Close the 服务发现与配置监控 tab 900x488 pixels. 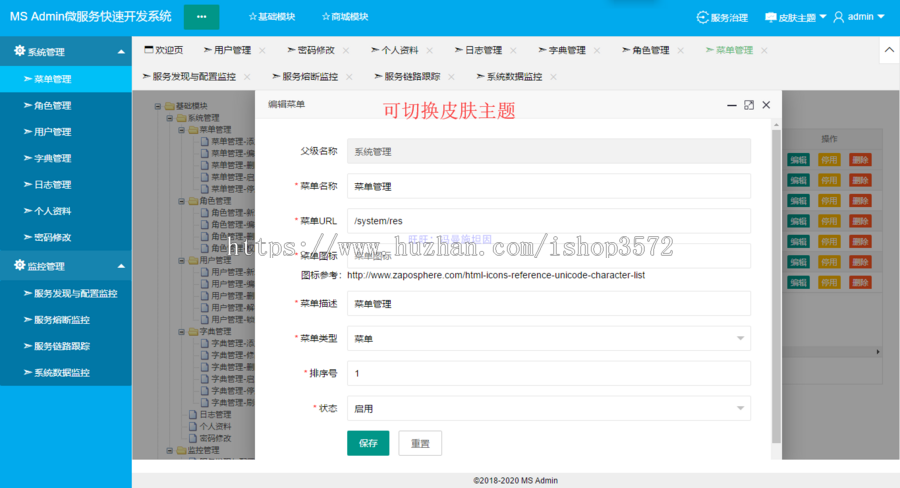[247, 77]
